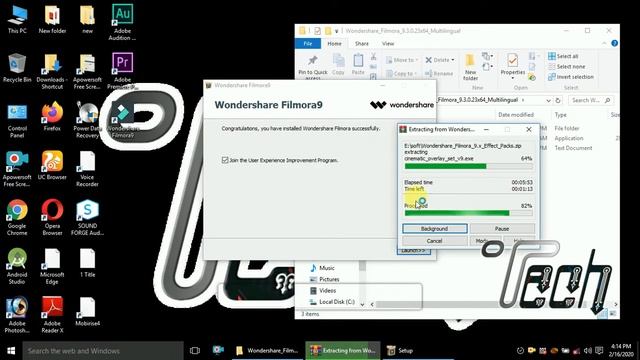Sort by Date modified column
This screenshot has height=360, width=640.
(x=516, y=115)
